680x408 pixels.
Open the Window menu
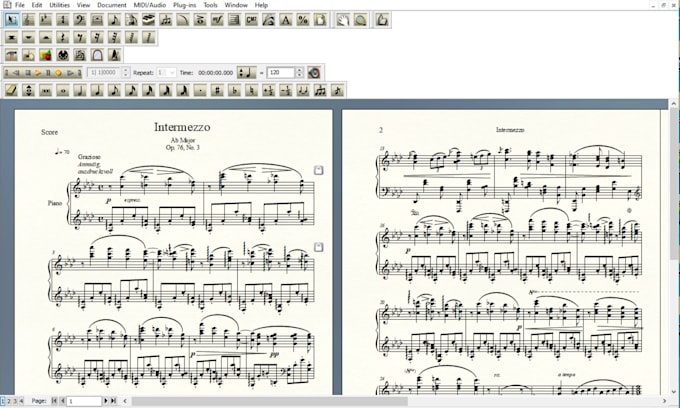236,5
